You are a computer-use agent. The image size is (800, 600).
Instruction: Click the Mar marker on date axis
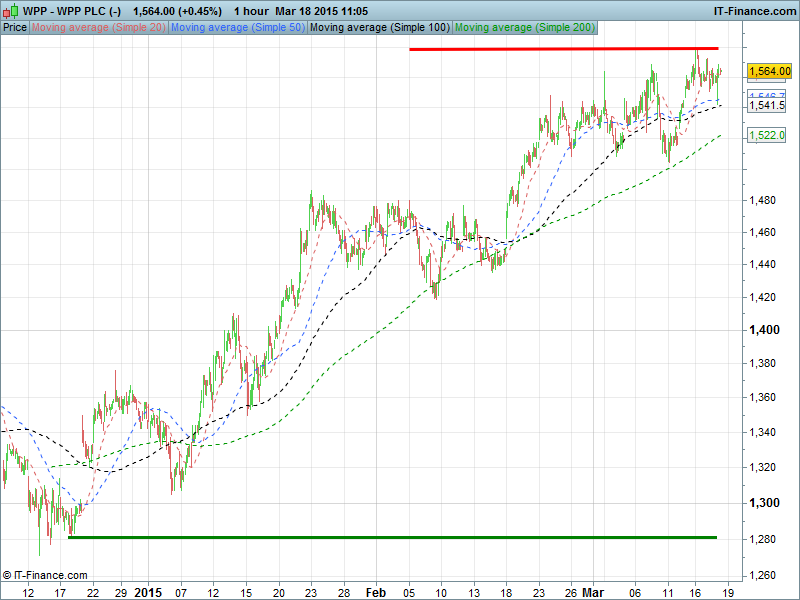coord(594,591)
